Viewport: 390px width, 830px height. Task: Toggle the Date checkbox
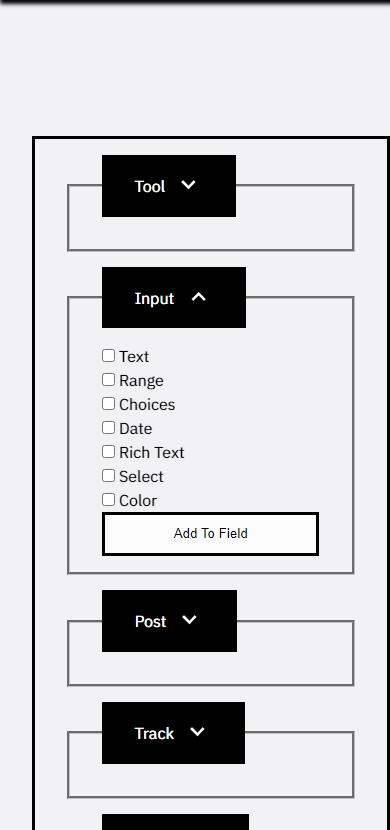click(x=108, y=427)
